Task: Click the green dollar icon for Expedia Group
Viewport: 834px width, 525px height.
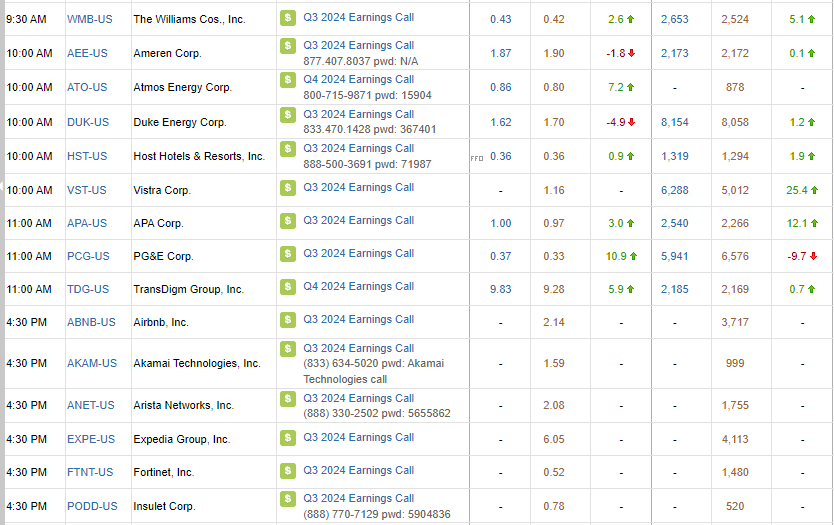Action: coord(288,438)
